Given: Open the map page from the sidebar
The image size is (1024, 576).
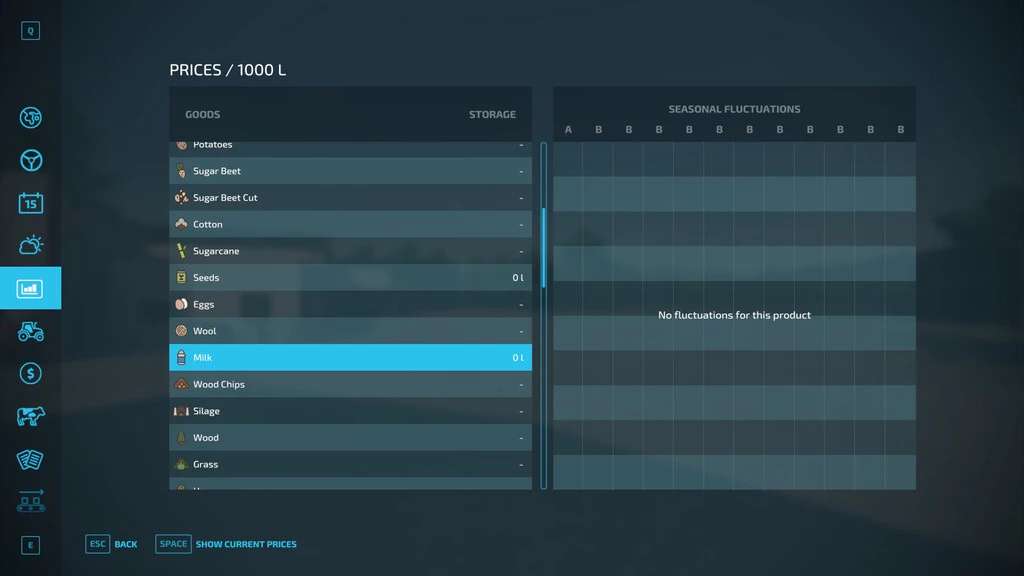Looking at the screenshot, I should coord(30,118).
